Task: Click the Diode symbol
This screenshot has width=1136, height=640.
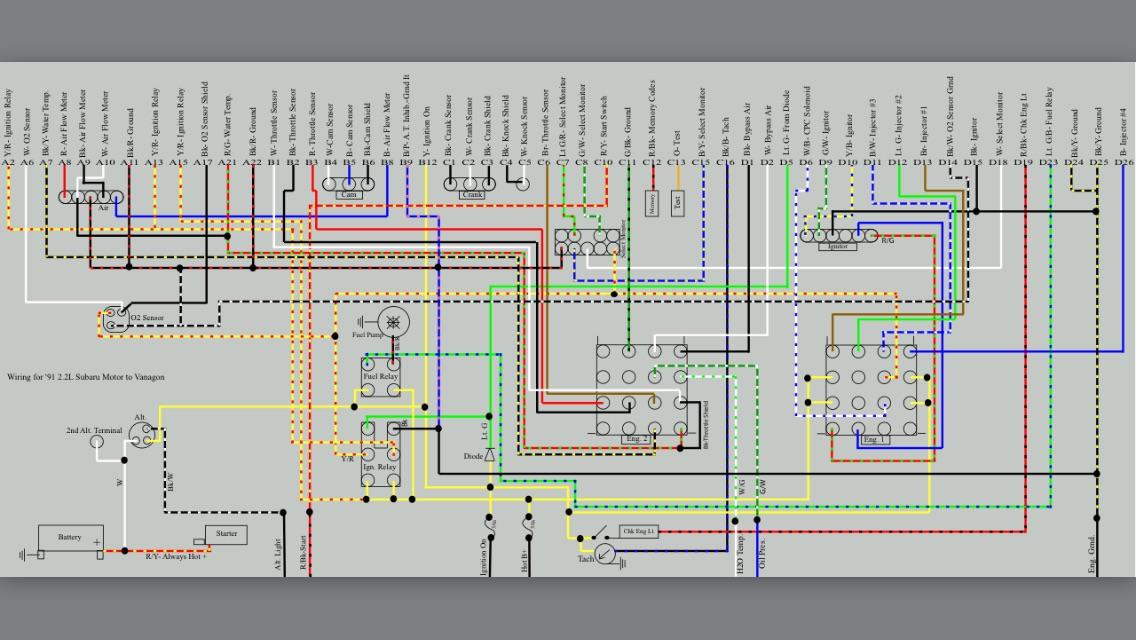Action: 489,456
